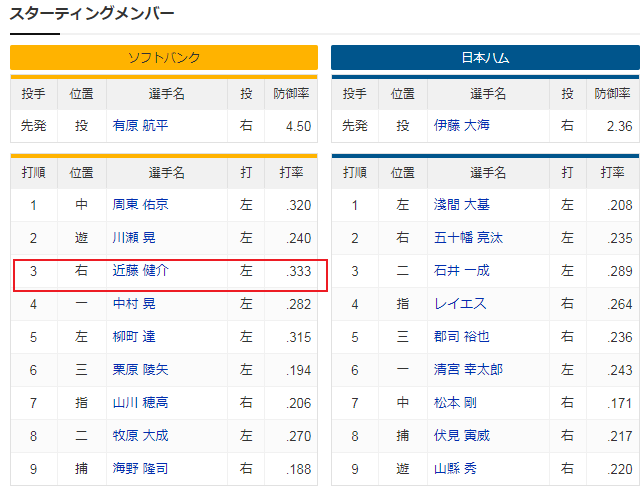The height and width of the screenshot is (503, 641).
Task: Click the スターティングメンバー heading
Action: click(x=92, y=14)
